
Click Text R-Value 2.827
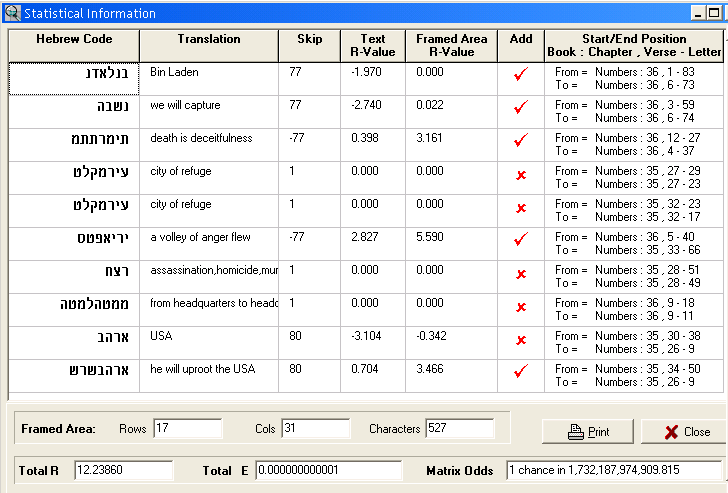click(365, 237)
